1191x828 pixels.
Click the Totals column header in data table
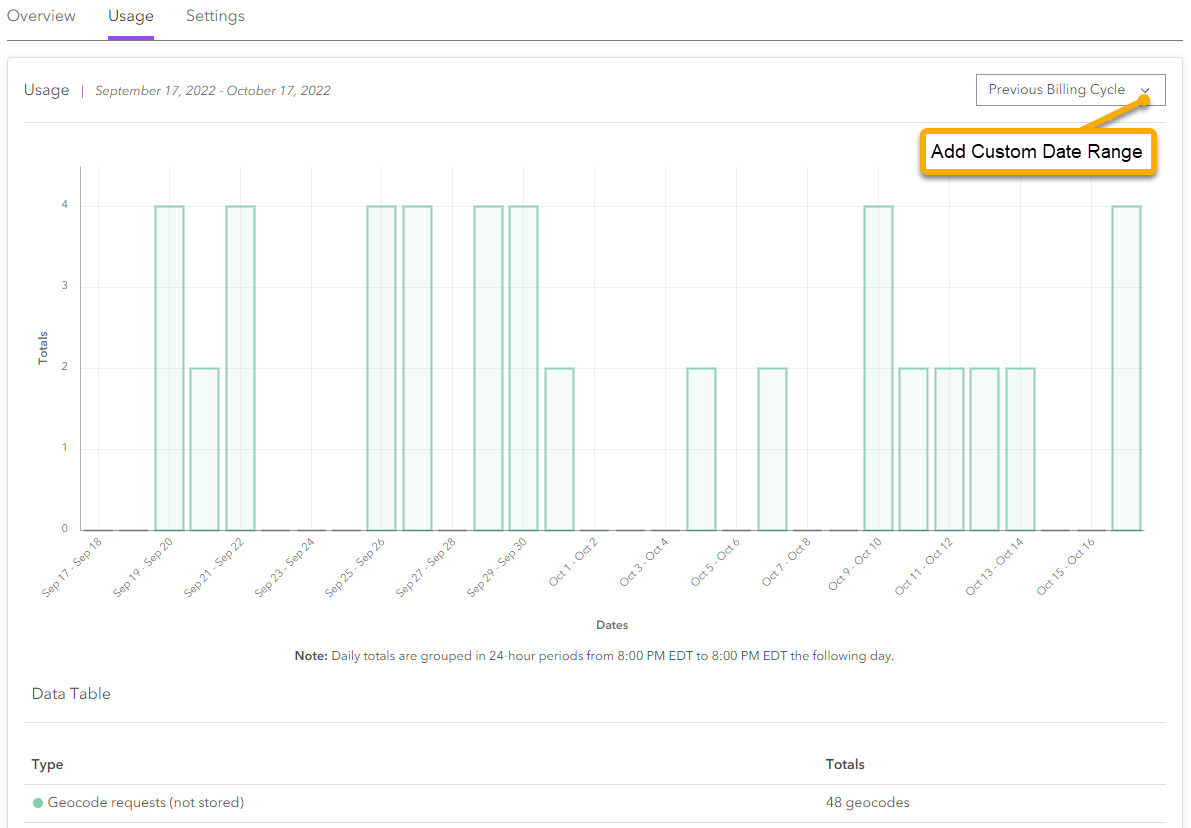click(x=845, y=764)
